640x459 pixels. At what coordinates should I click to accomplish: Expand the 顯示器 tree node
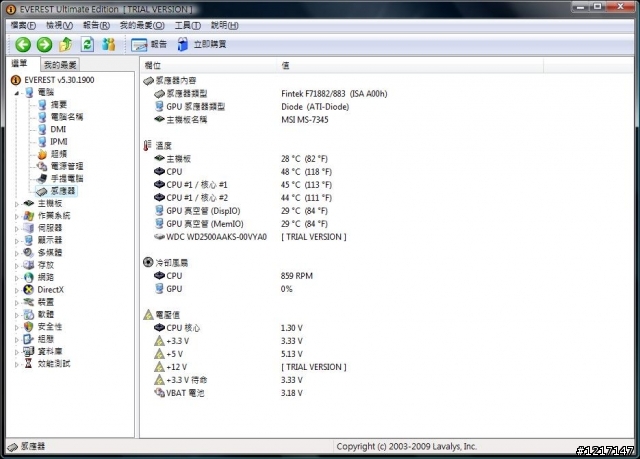[17, 241]
